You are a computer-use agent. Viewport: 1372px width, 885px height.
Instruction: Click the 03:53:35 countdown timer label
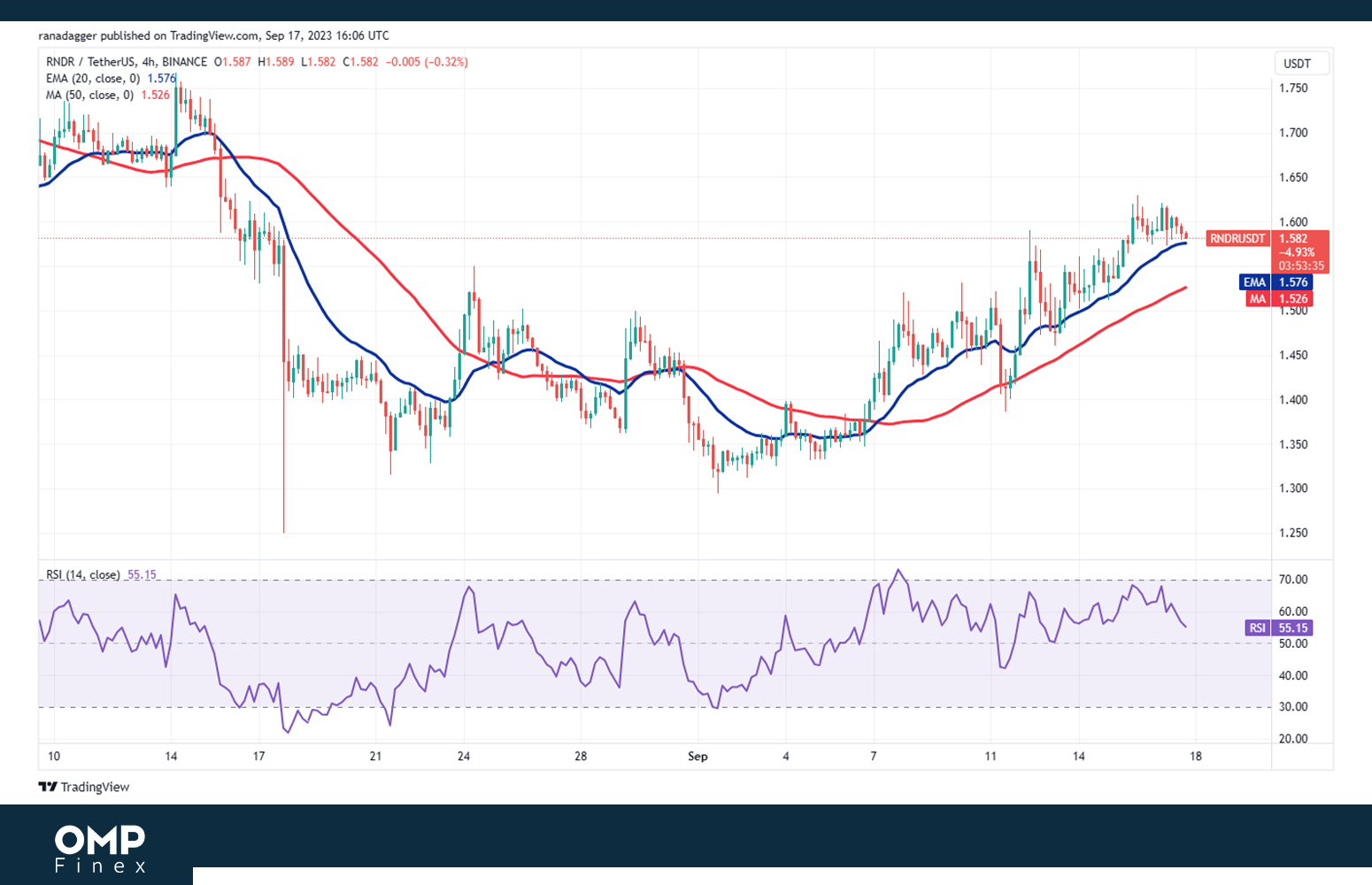point(1301,266)
